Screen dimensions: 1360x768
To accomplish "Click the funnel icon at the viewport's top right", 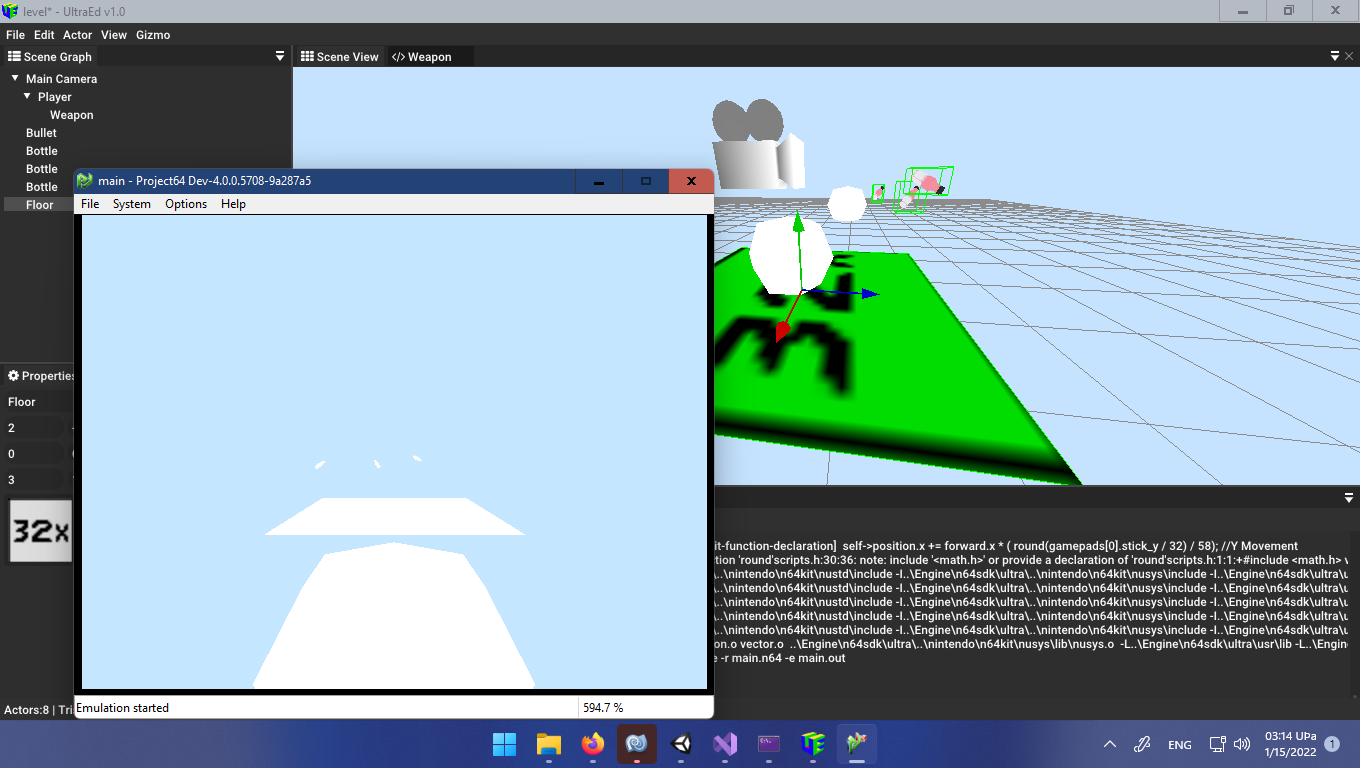I will point(1335,56).
